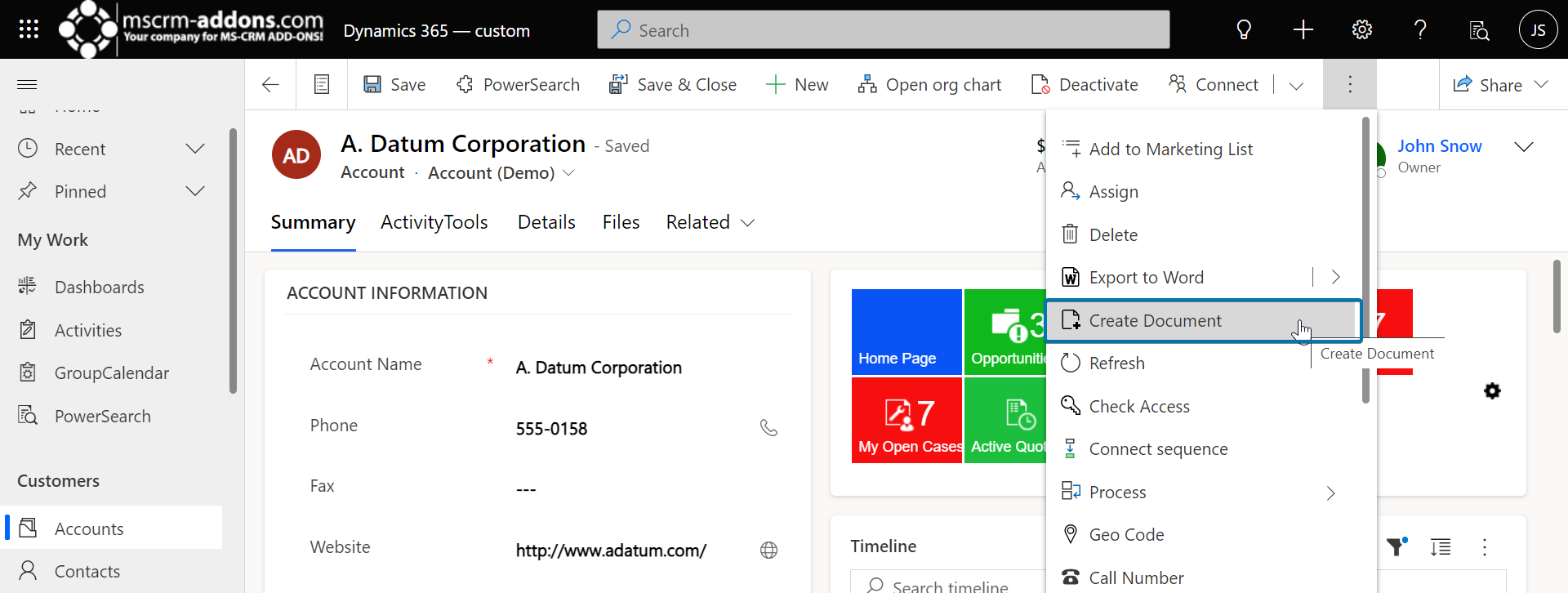Select Geo Code menu item
1568x593 pixels.
1205,534
